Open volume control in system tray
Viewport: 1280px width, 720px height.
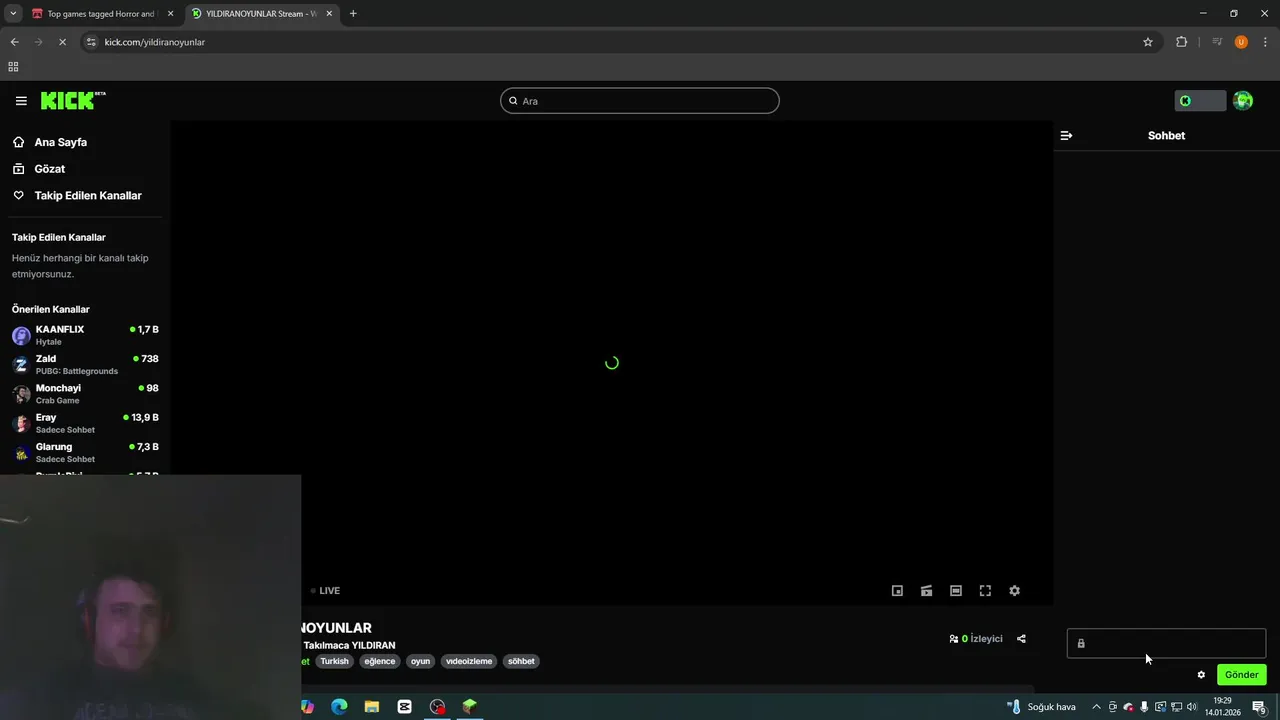click(1192, 707)
